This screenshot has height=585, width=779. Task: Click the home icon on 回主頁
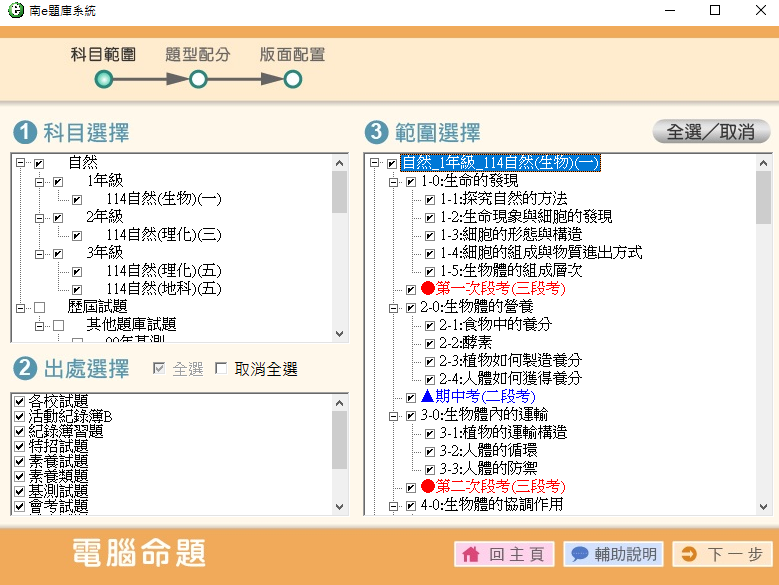(x=472, y=554)
